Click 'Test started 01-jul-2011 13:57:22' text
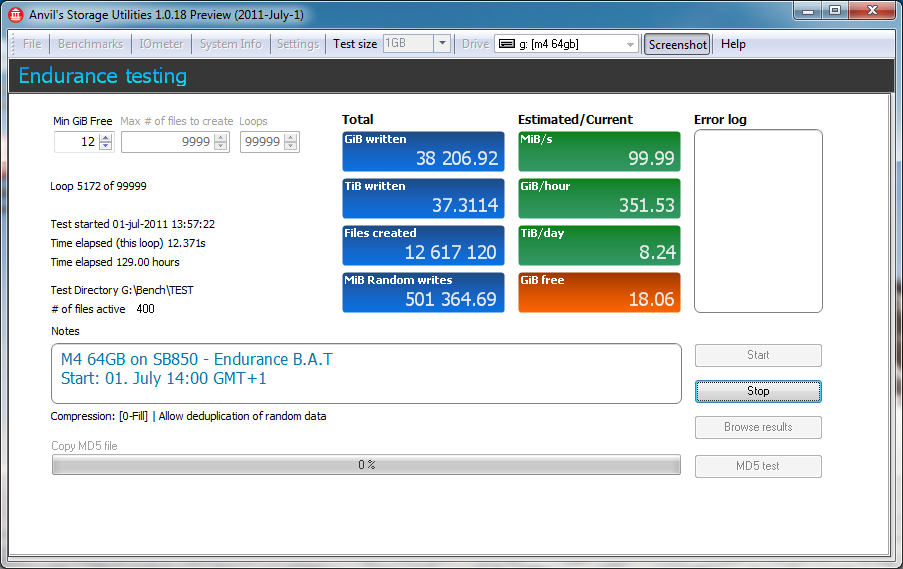The image size is (903, 569). click(132, 224)
